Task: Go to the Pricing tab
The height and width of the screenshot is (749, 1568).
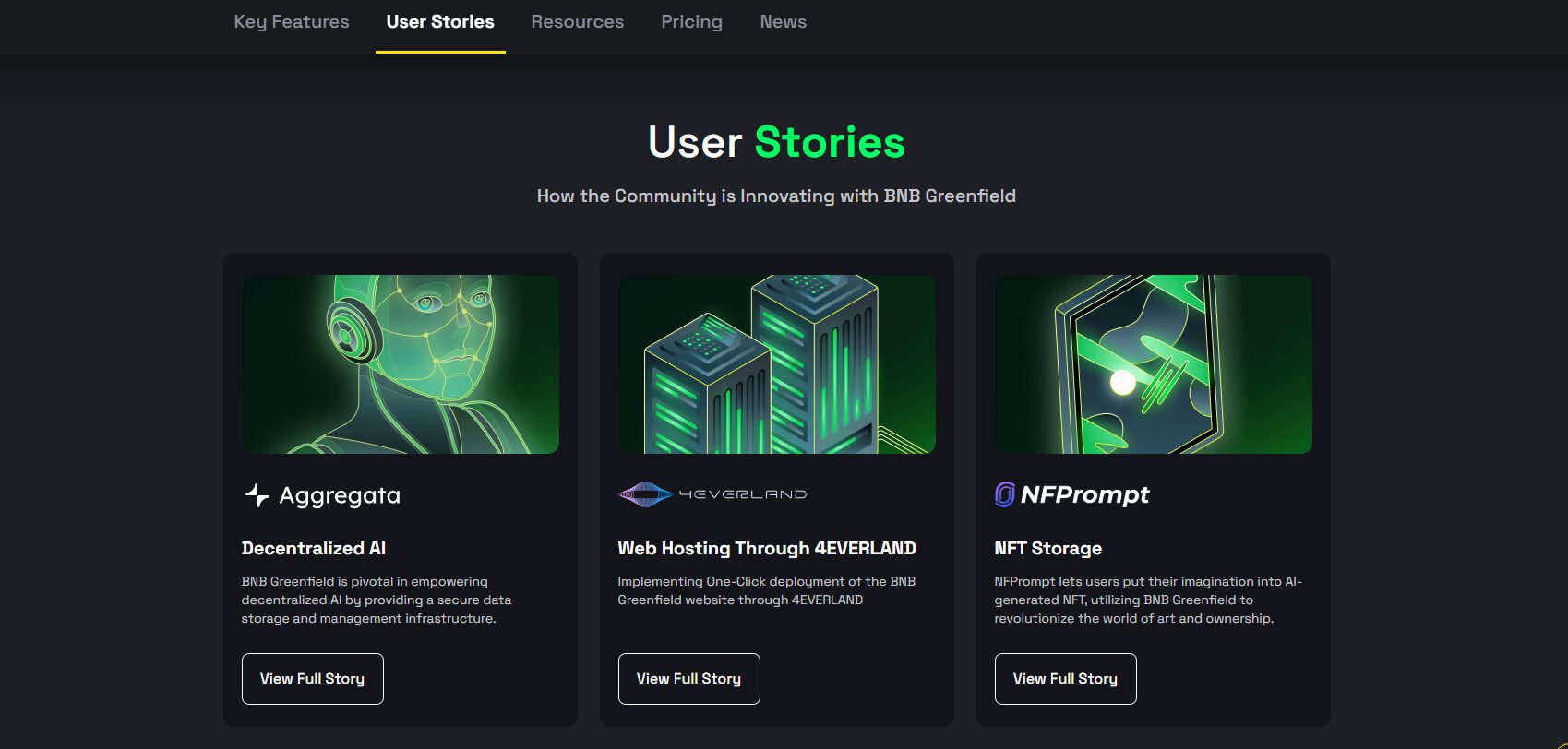Action: (692, 22)
